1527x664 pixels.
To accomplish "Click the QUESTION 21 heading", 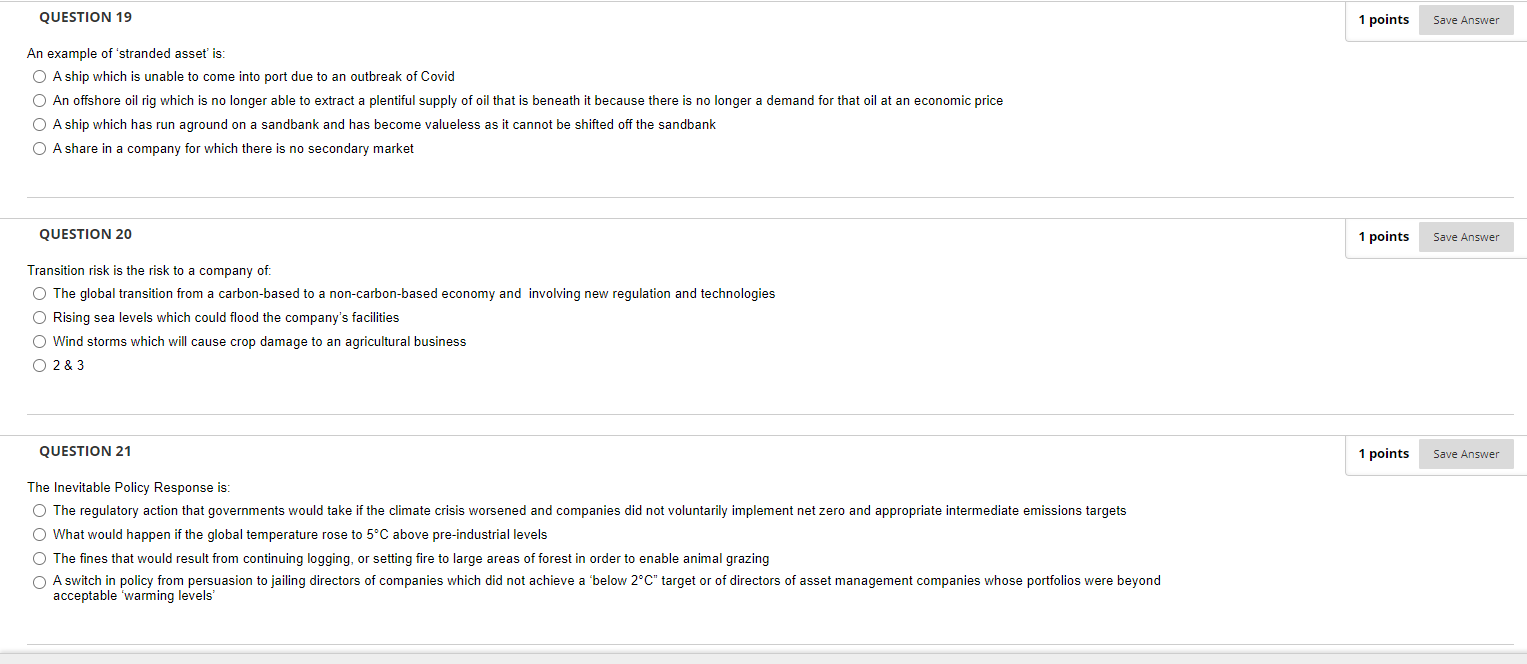I will 85,451.
